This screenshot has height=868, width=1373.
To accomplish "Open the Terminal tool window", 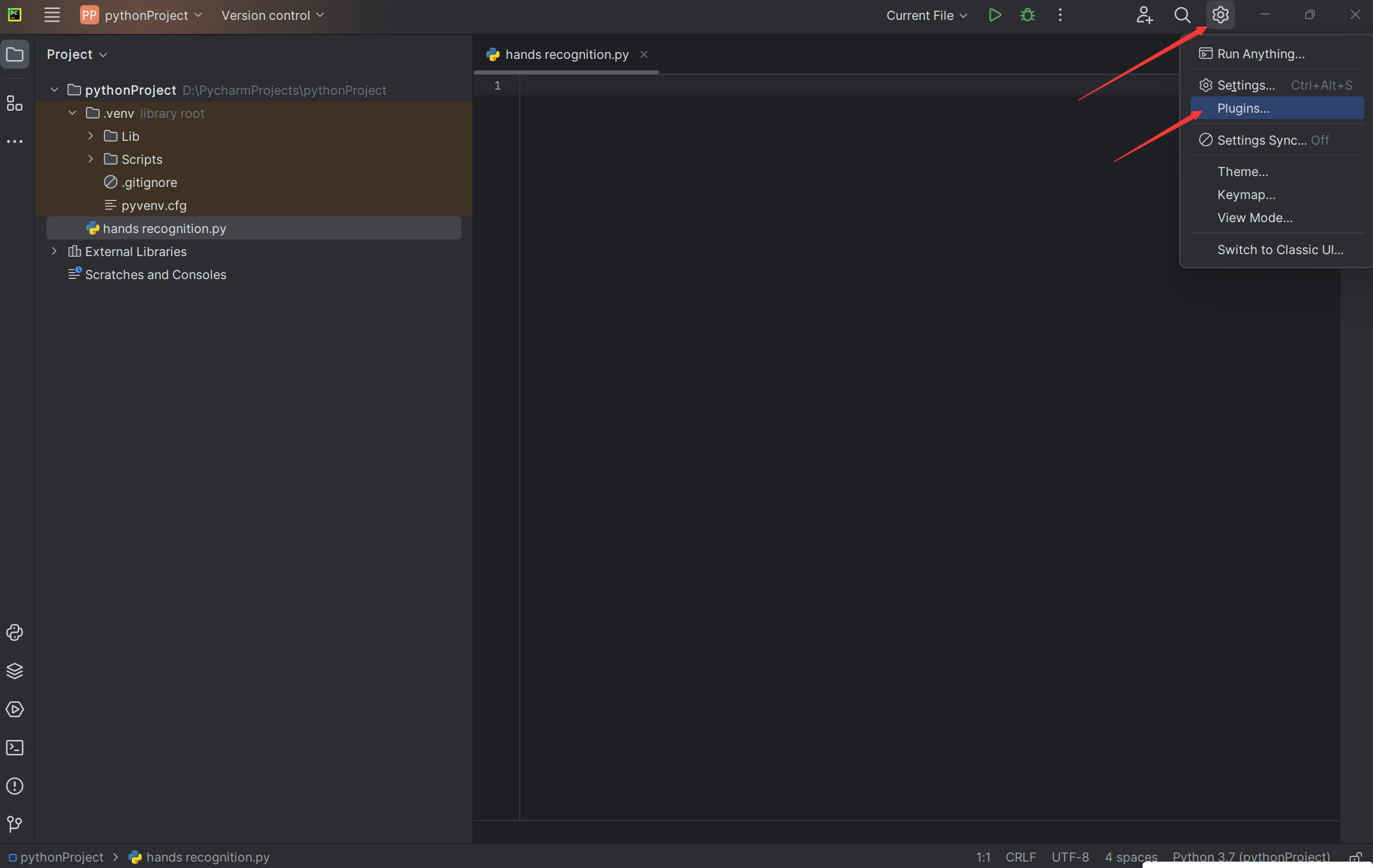I will pos(15,748).
